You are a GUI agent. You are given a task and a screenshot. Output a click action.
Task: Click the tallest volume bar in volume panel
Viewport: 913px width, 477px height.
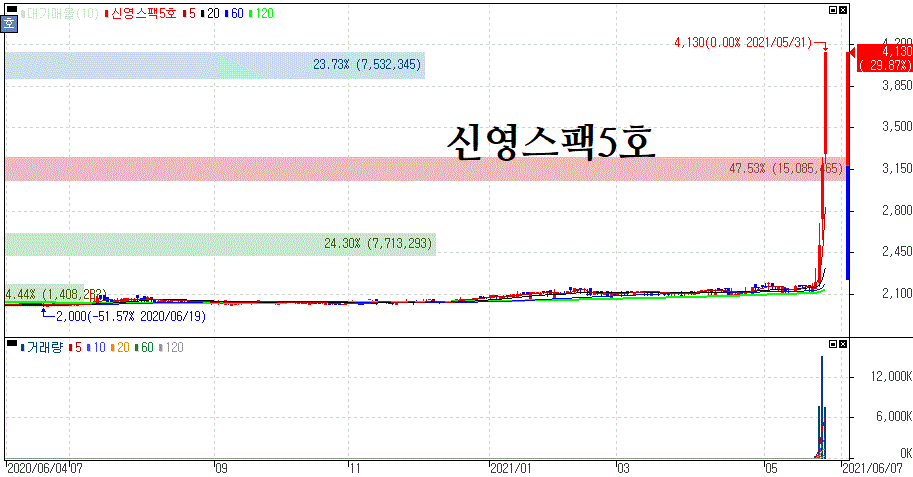(x=822, y=407)
